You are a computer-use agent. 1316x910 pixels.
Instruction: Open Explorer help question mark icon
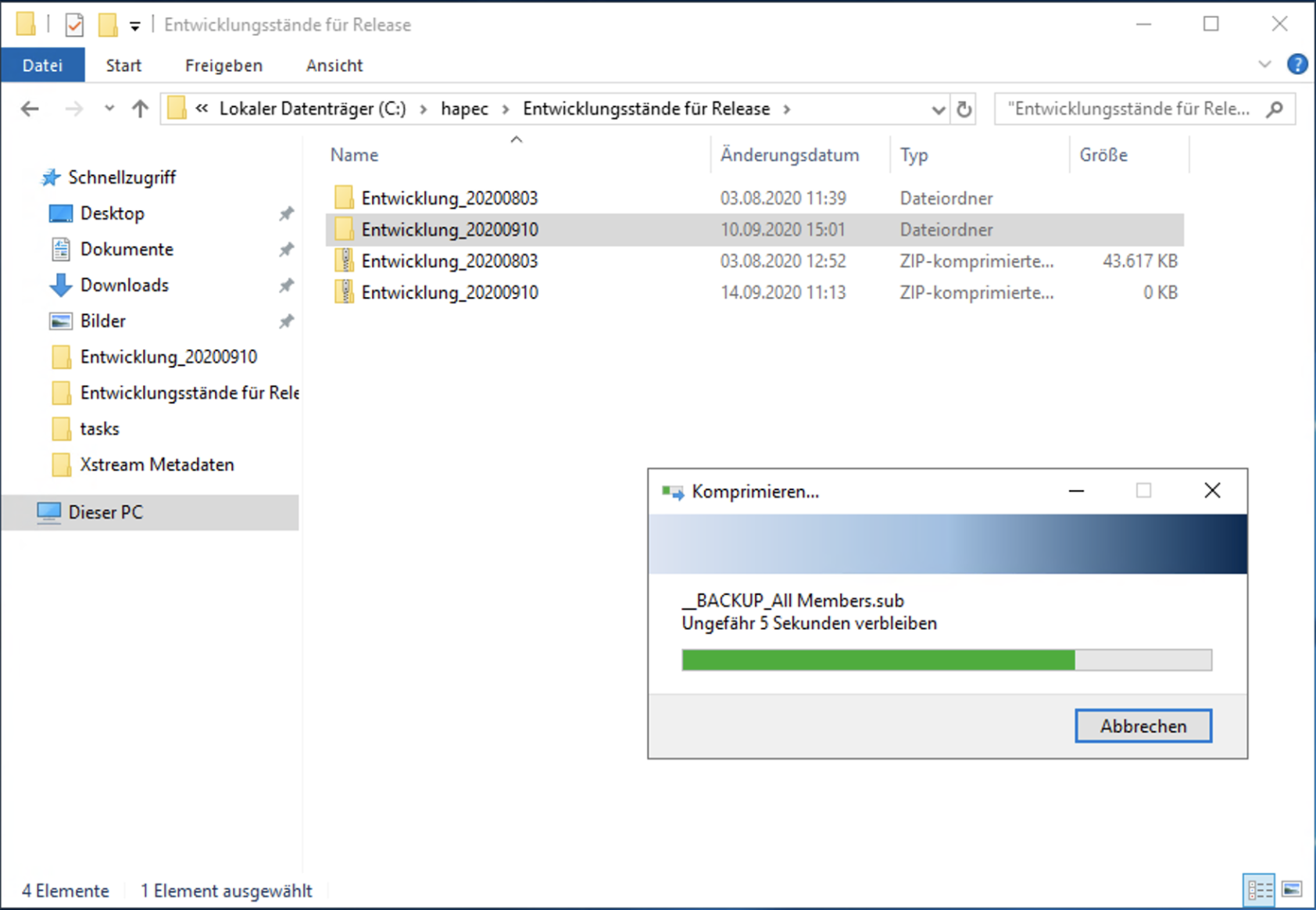tap(1297, 65)
